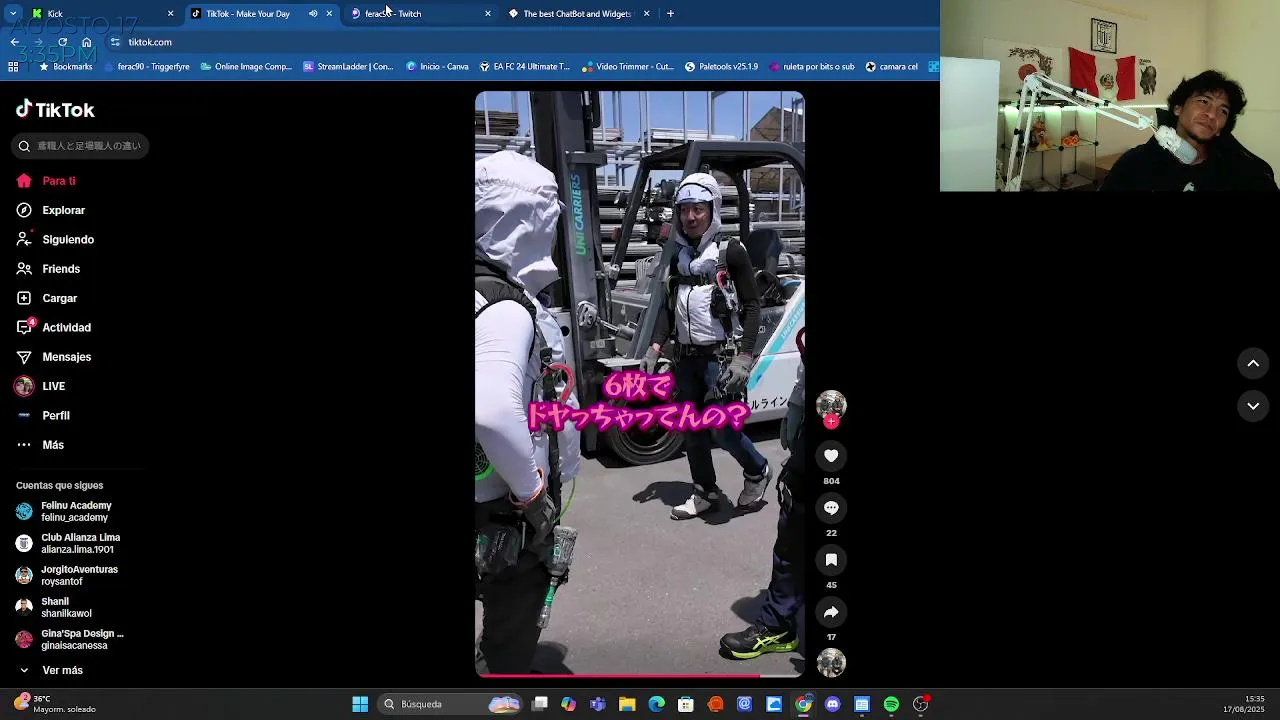Open the Bookmarks folder
The width and height of the screenshot is (1280, 720).
[65, 67]
